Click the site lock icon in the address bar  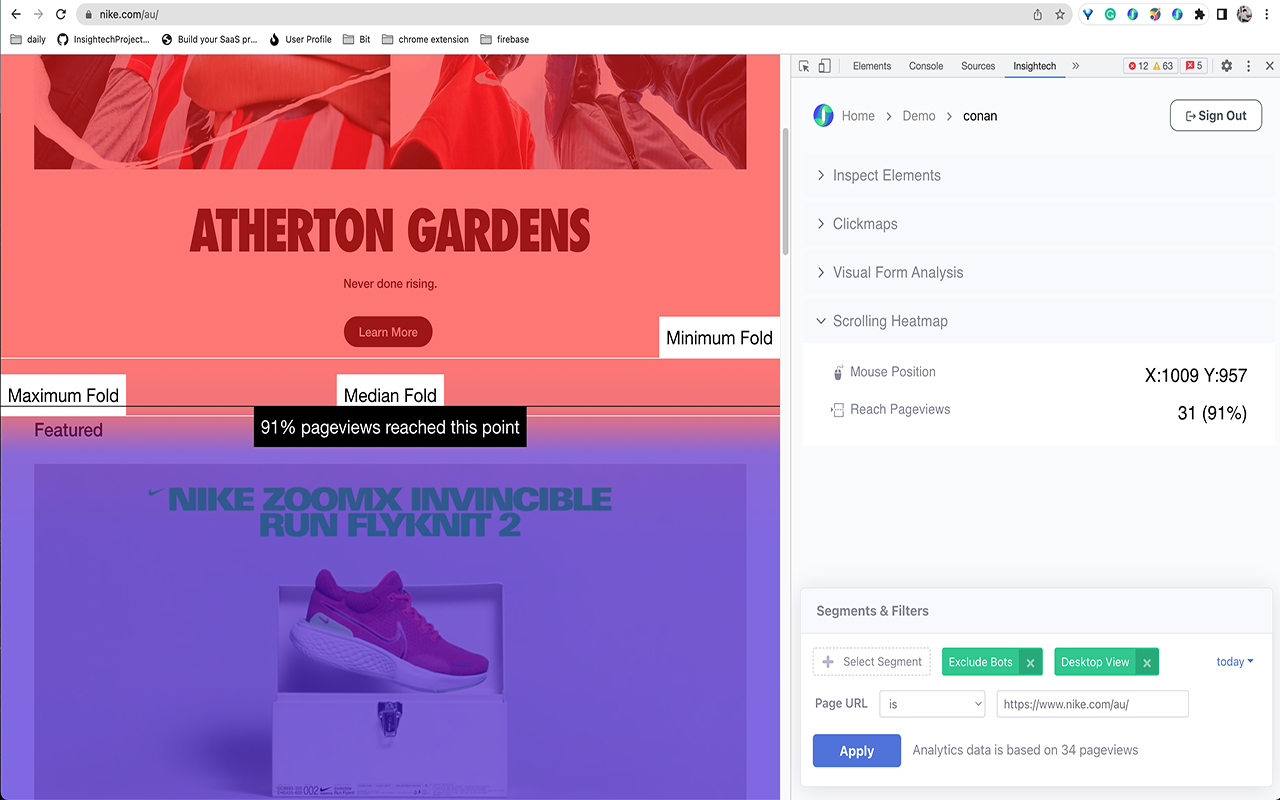89,15
